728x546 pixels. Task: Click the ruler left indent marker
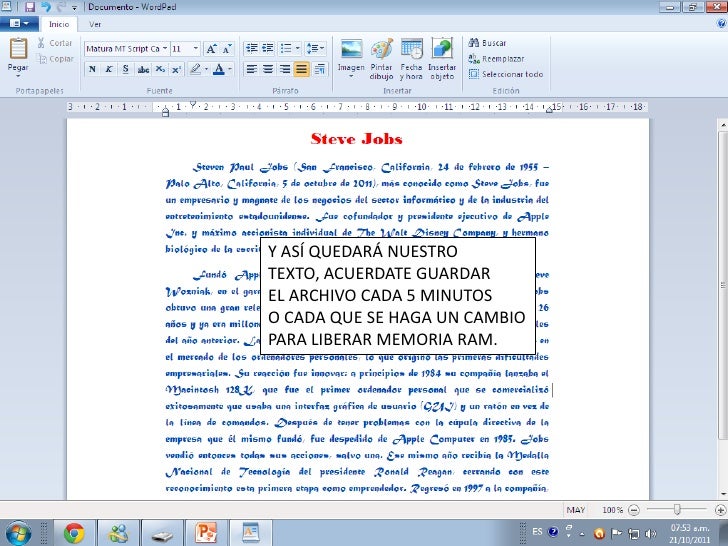coord(165,112)
